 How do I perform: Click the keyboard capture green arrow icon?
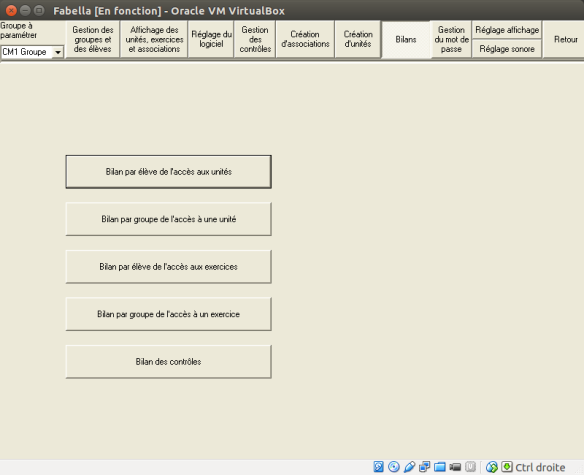click(x=507, y=467)
